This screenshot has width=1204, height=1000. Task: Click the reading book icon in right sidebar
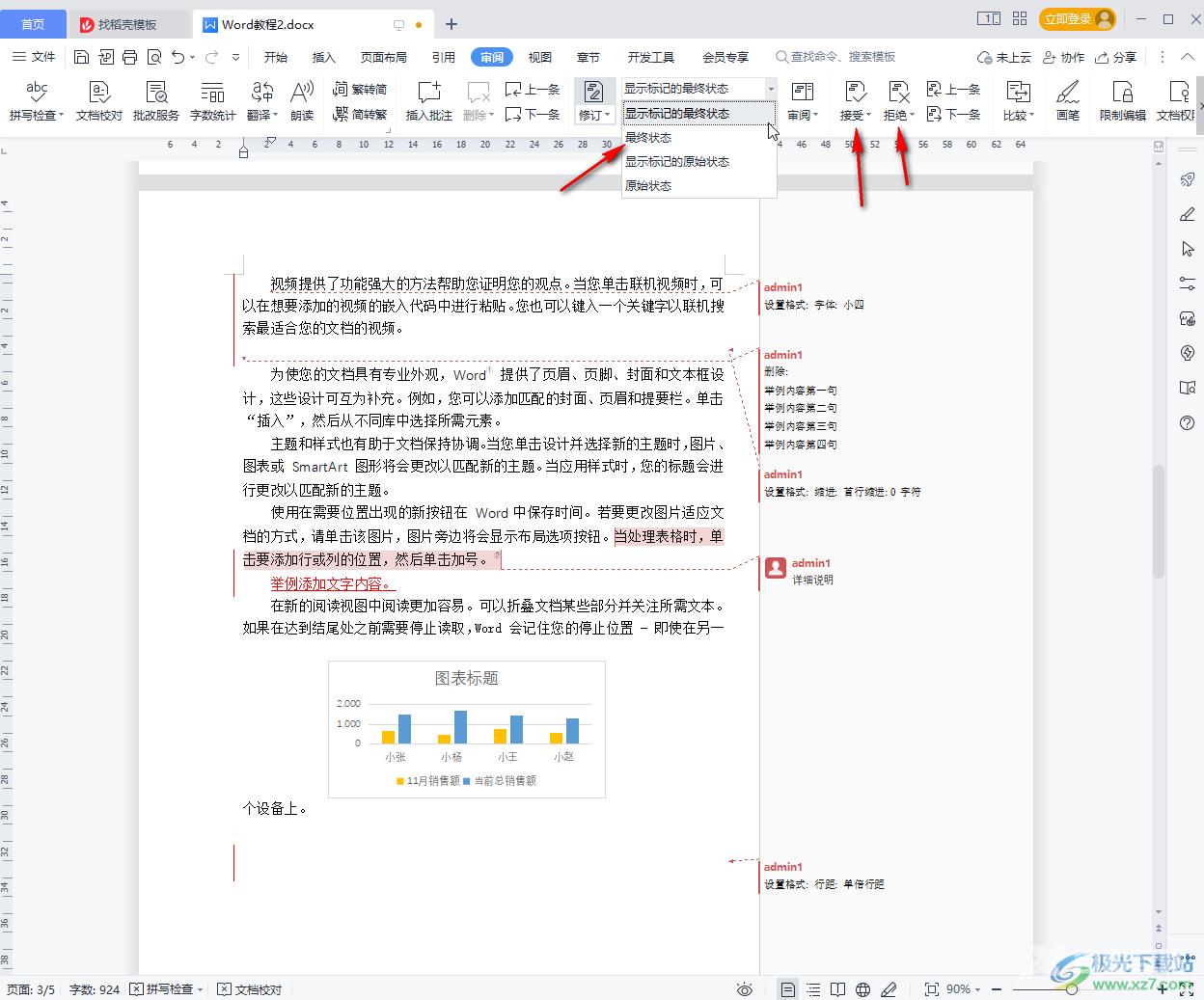1188,388
